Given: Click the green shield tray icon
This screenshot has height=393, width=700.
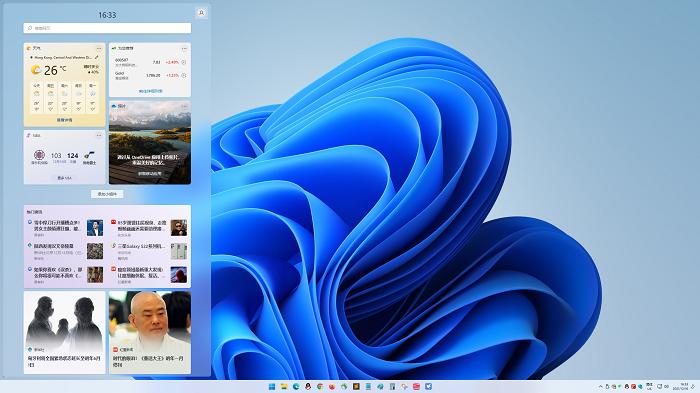Looking at the screenshot, I should (x=620, y=386).
